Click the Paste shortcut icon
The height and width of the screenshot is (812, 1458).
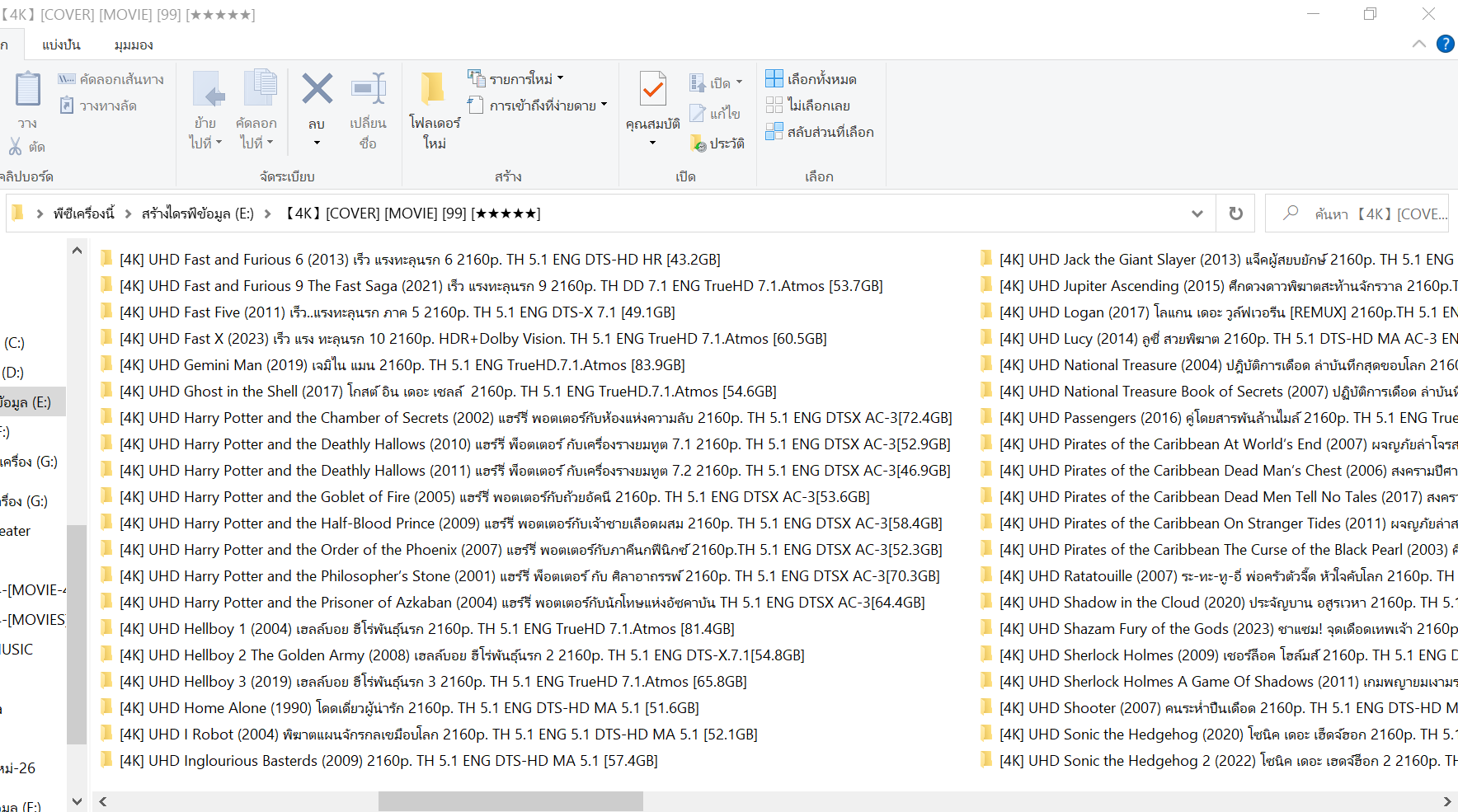[x=67, y=106]
